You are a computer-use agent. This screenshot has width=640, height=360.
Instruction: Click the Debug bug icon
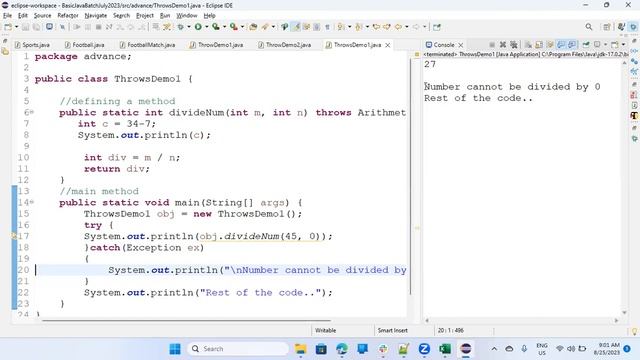click(180, 27)
